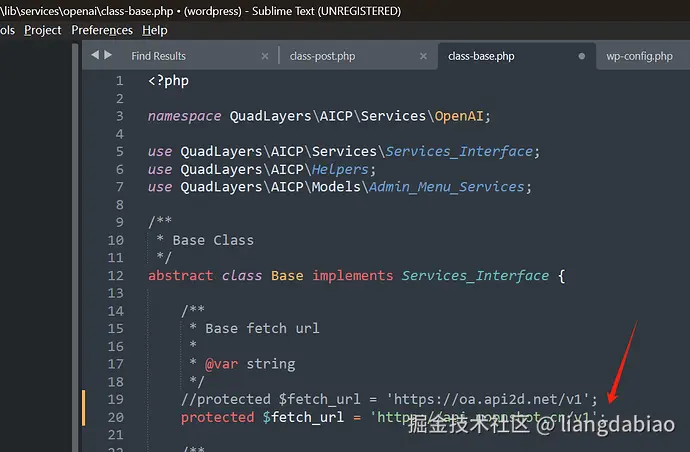
Task: Open the Help menu
Action: click(x=154, y=30)
